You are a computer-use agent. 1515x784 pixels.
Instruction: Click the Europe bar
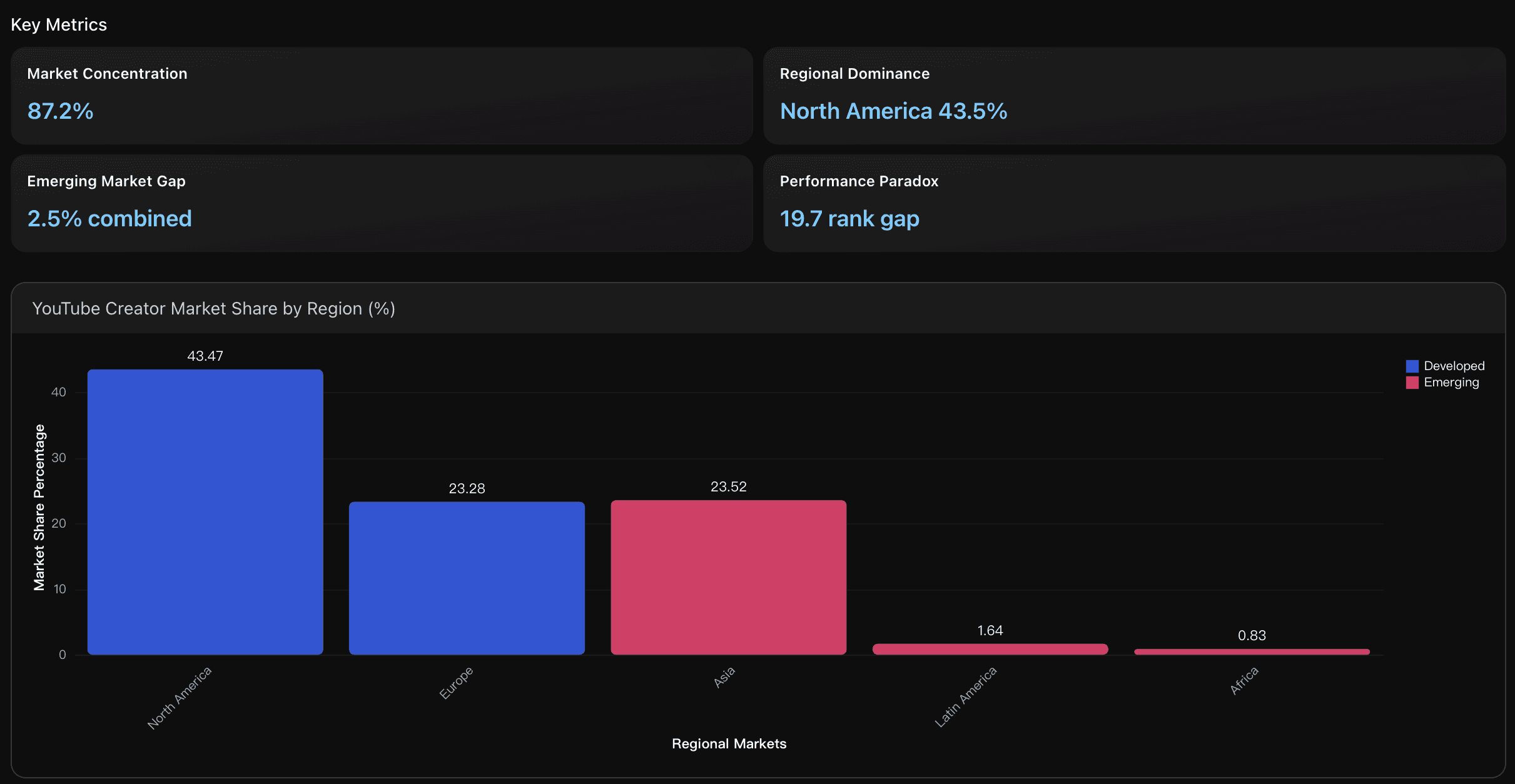pos(467,578)
